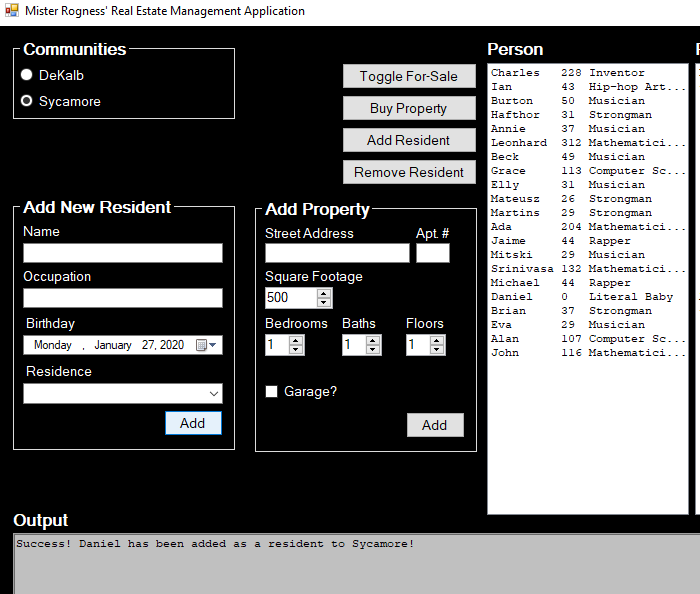700x594 pixels.
Task: Click the Street Address text field
Action: pos(337,253)
